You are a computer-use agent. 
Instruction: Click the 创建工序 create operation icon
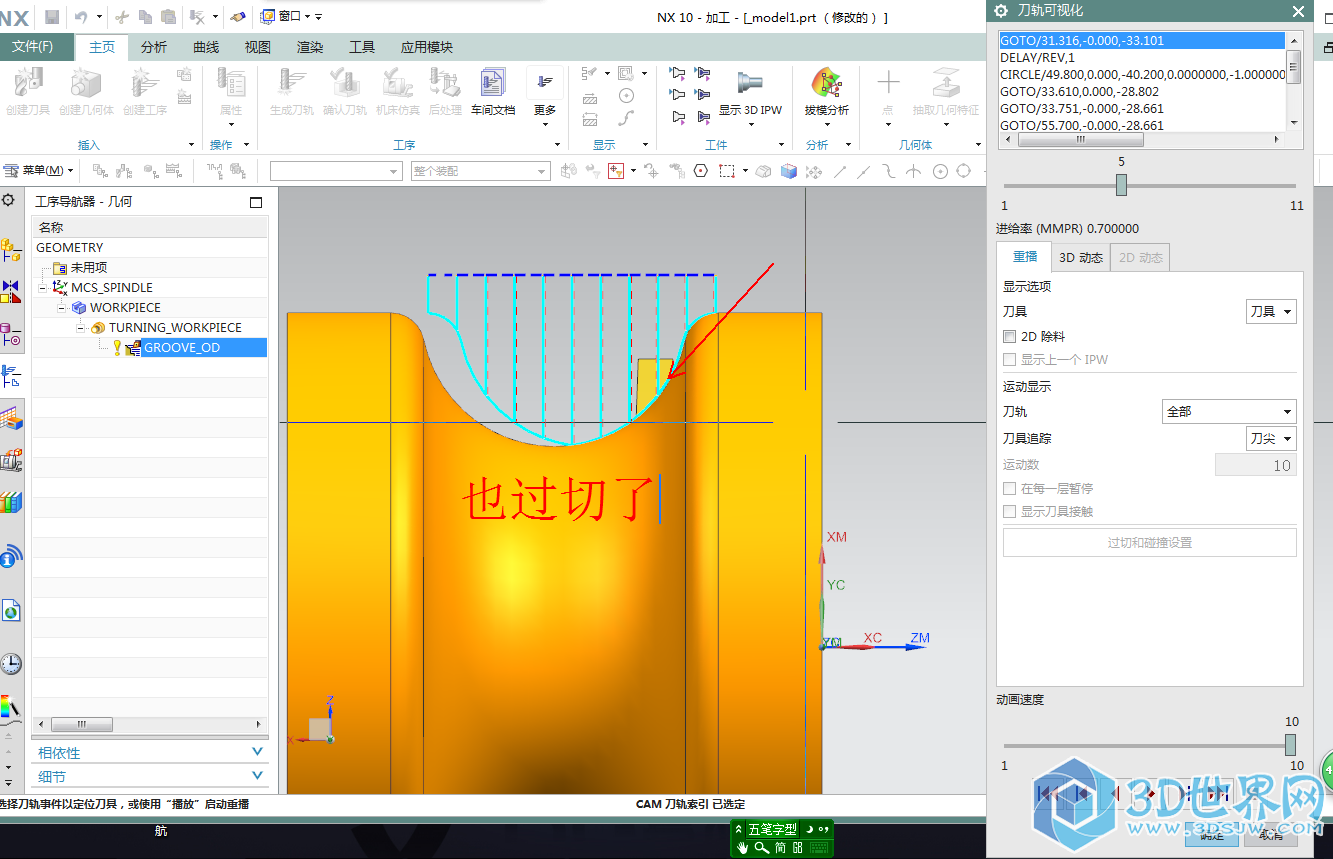tap(145, 92)
